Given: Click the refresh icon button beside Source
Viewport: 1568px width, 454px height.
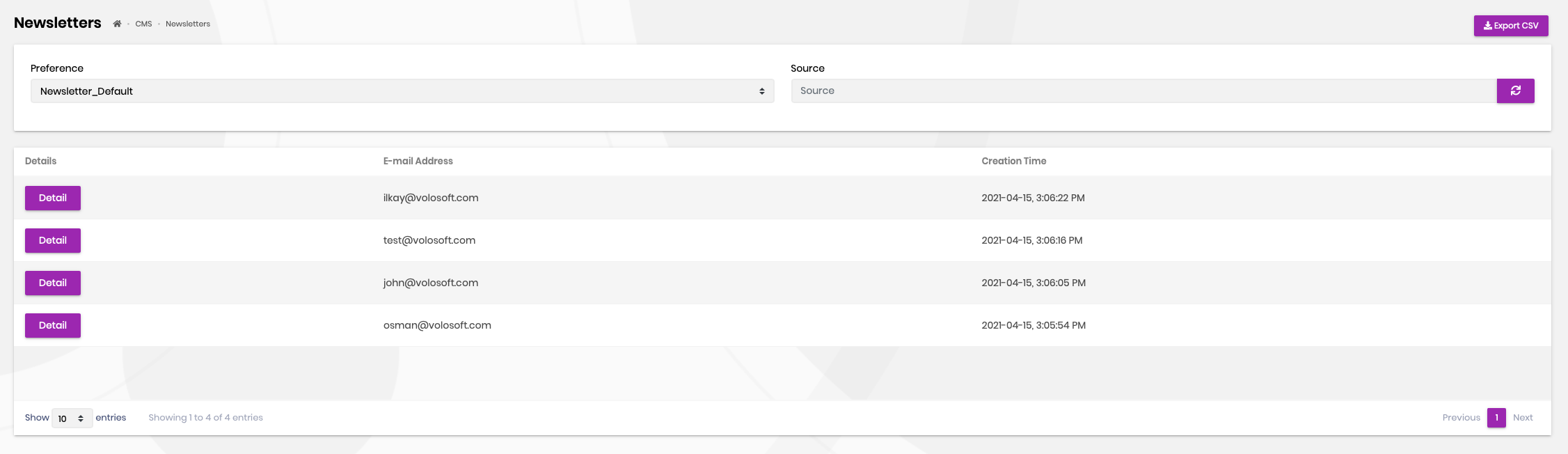Looking at the screenshot, I should point(1515,91).
